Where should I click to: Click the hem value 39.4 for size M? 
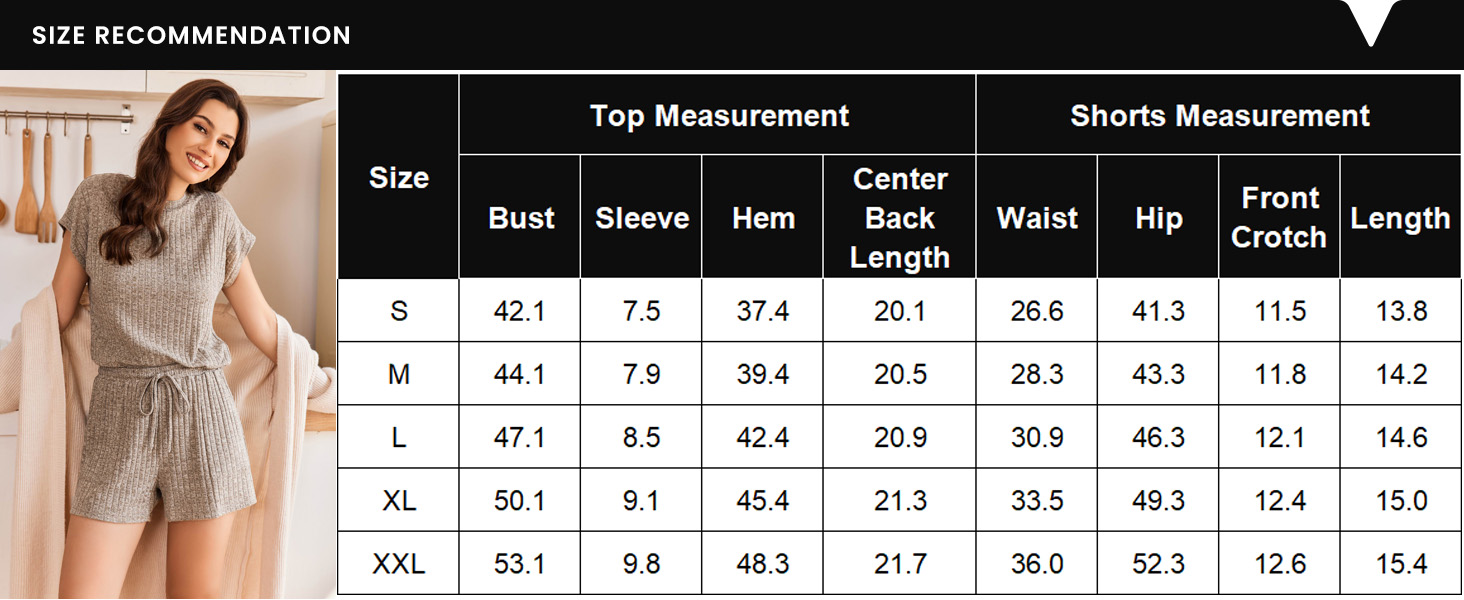(763, 374)
